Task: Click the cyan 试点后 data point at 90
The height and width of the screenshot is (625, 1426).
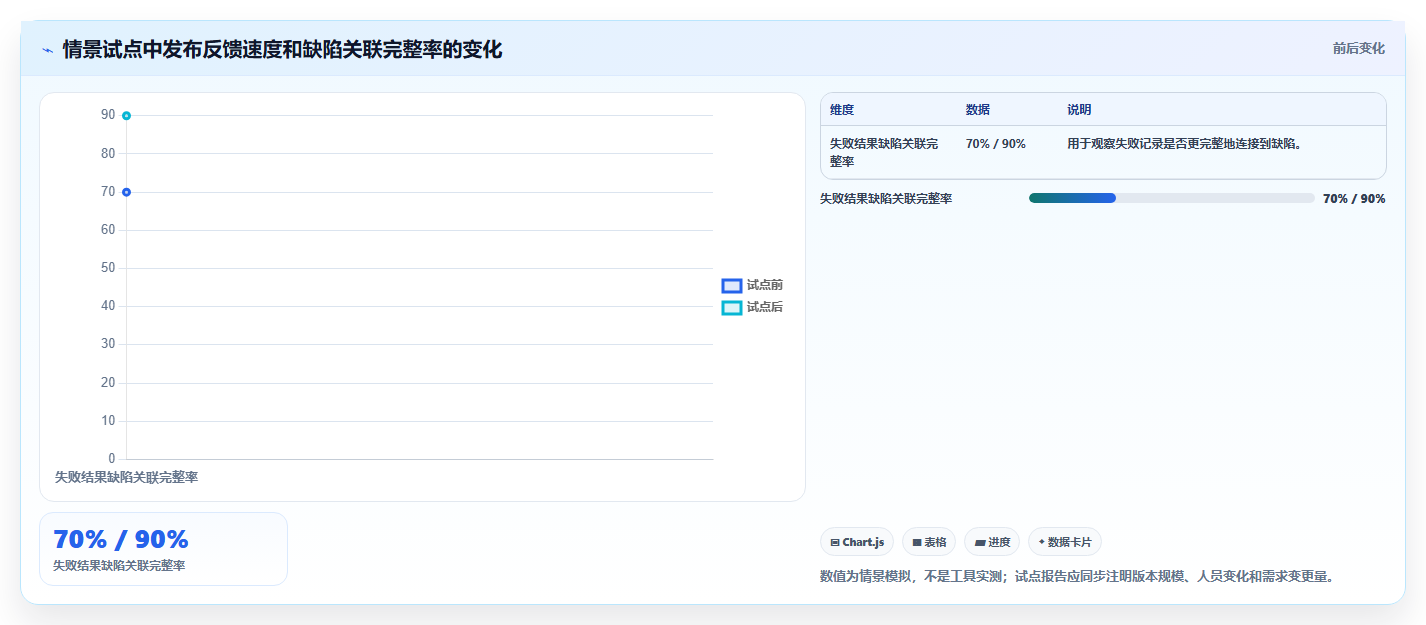Action: [126, 116]
